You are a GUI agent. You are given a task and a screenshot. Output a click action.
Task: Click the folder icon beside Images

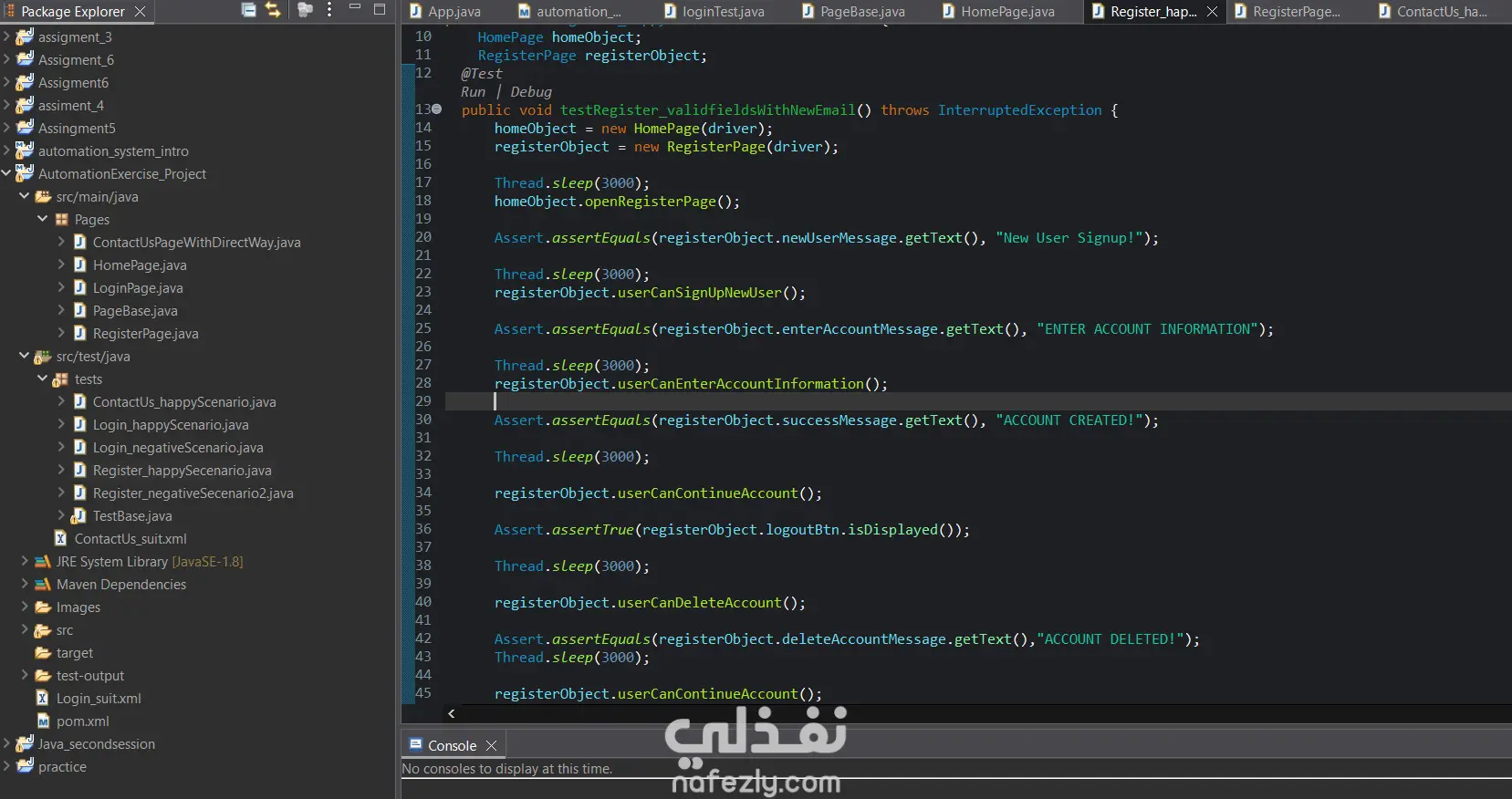coord(43,607)
